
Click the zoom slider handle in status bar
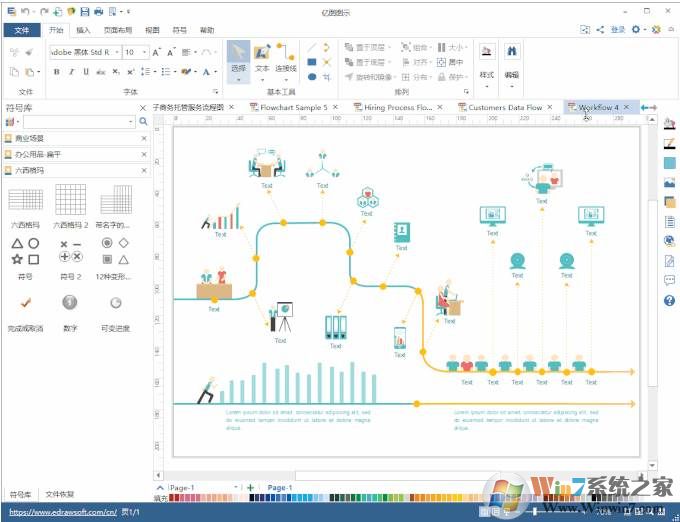click(536, 512)
